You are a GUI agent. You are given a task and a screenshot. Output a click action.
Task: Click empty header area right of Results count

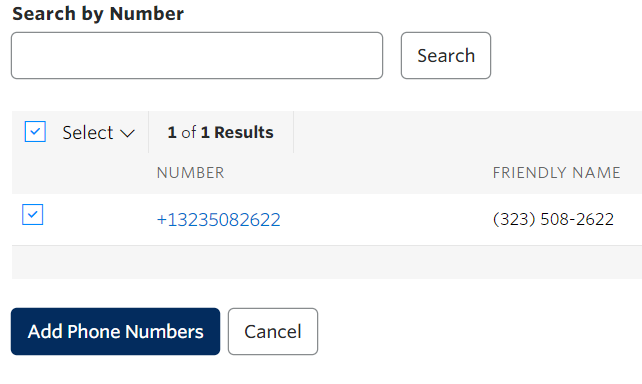[468, 132]
